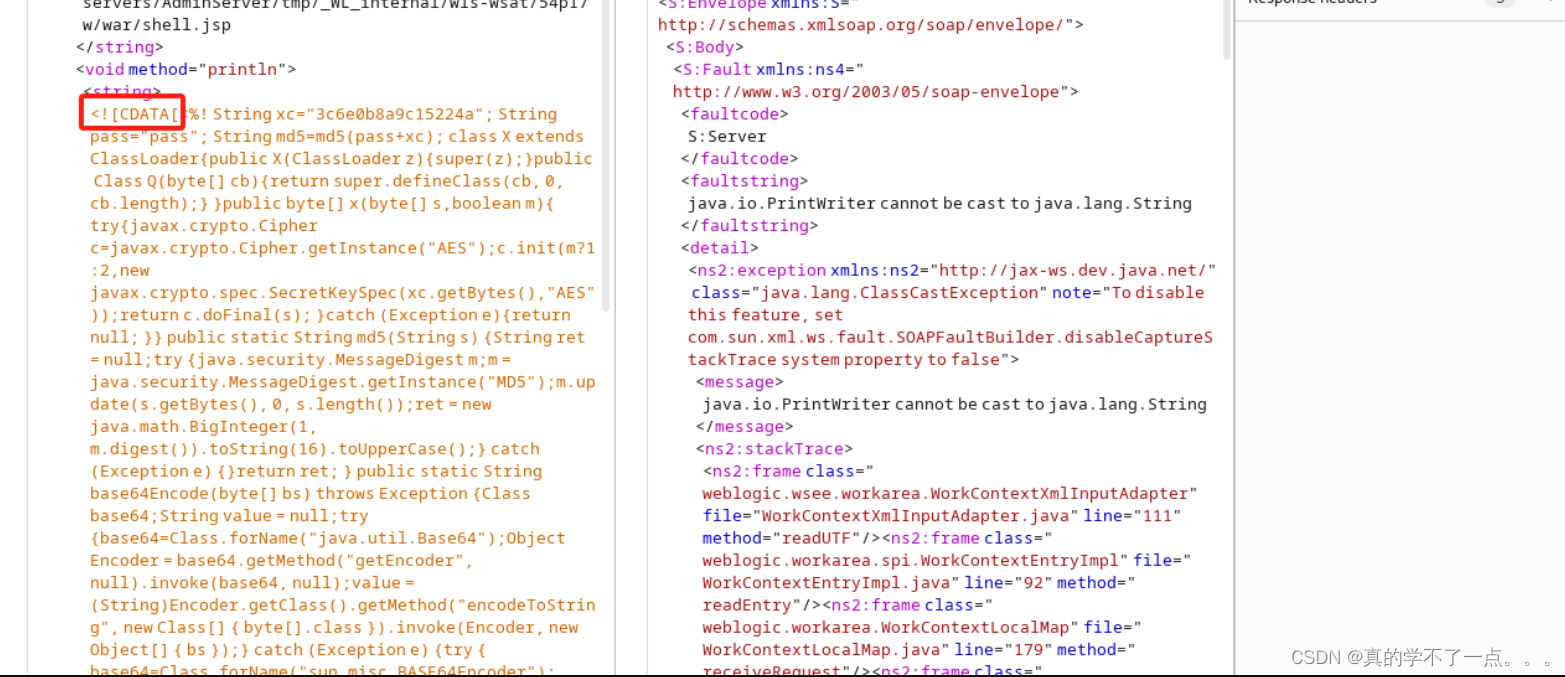Click the closing </faultstring> tag
The width and height of the screenshot is (1565, 677).
coord(750,226)
